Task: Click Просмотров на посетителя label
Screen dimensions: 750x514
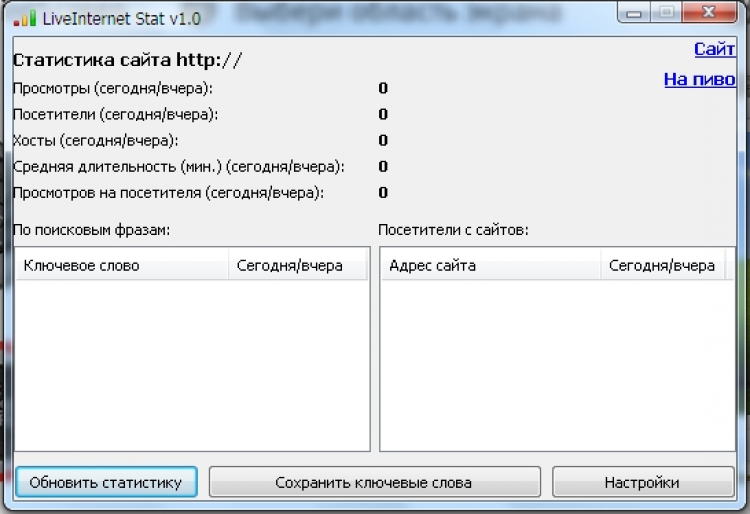Action: (168, 193)
